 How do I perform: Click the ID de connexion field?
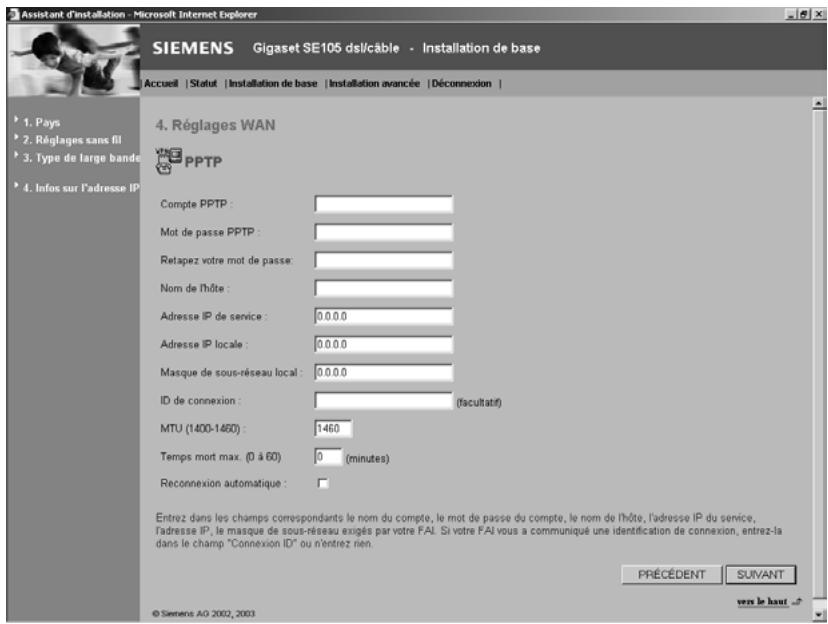click(x=383, y=401)
